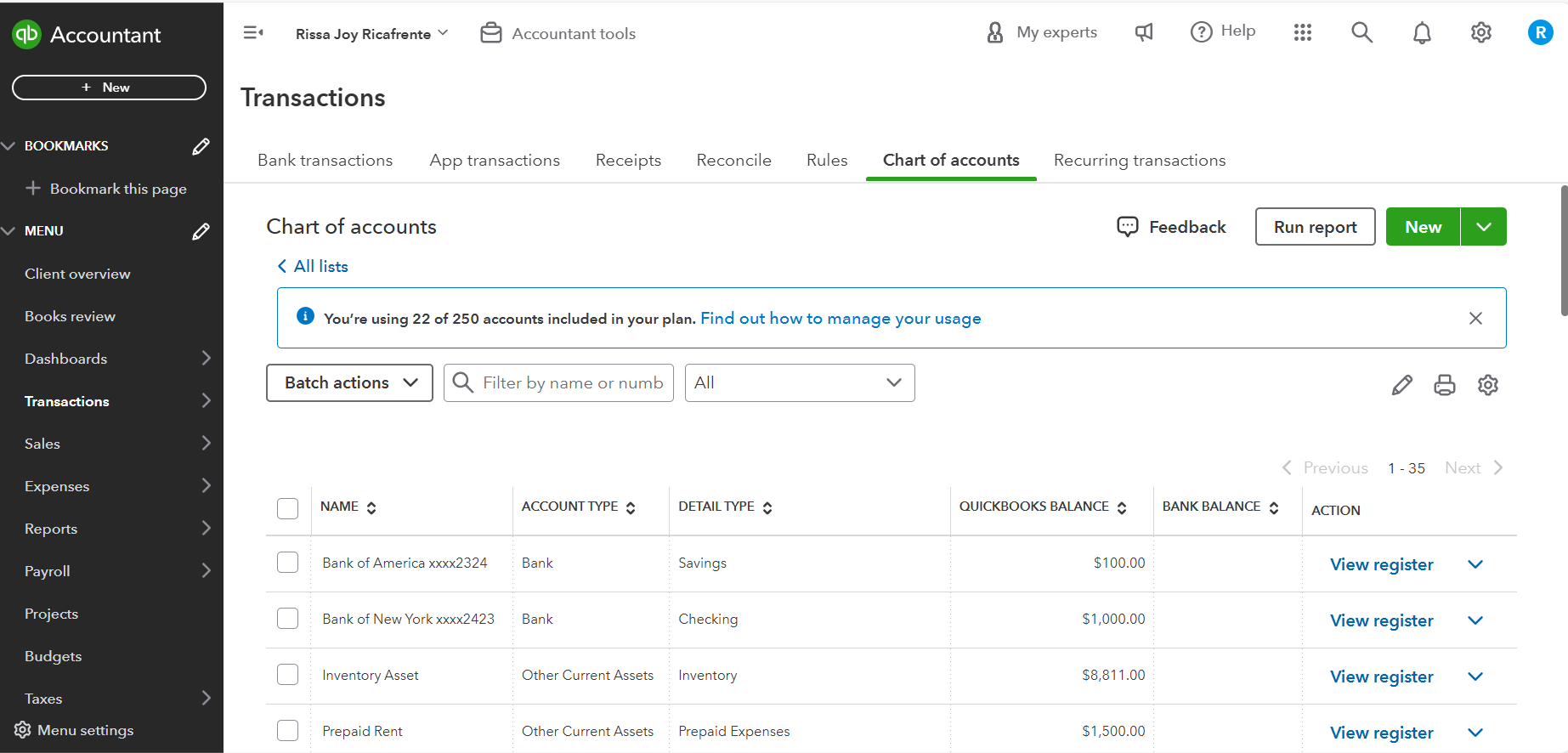Sort by Bank Balance column arrows
The height and width of the screenshot is (753, 1568).
(x=1274, y=507)
